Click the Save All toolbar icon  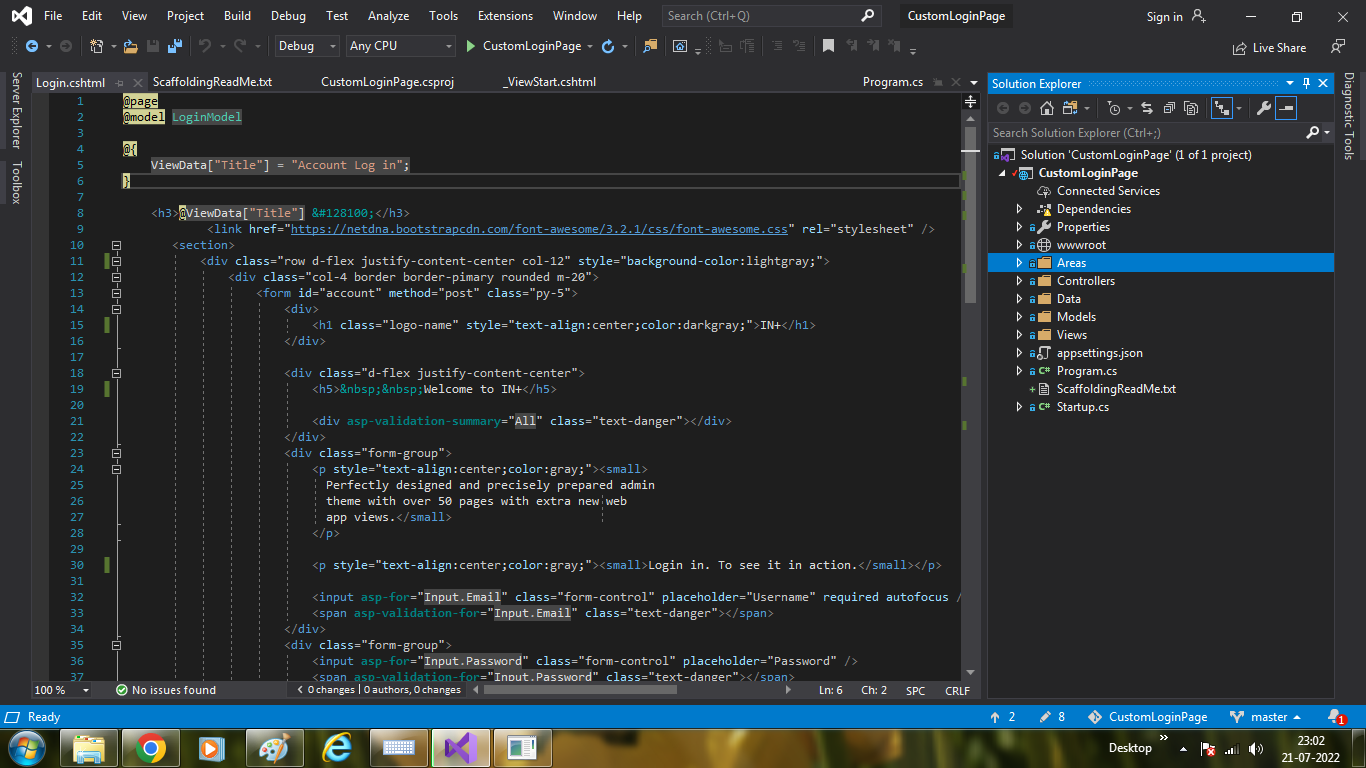pos(177,46)
